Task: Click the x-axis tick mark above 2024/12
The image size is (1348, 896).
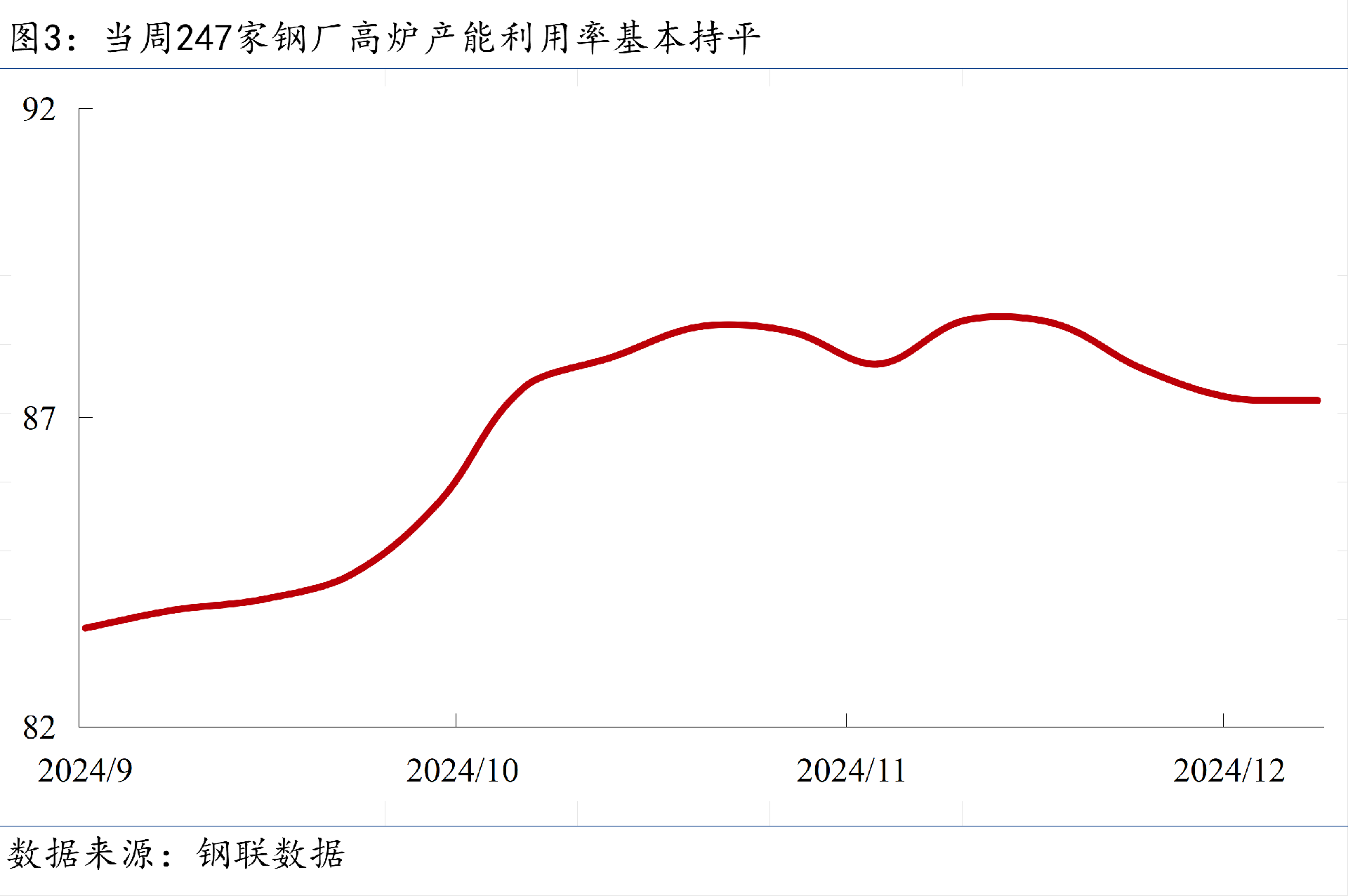Action: coord(1223,720)
